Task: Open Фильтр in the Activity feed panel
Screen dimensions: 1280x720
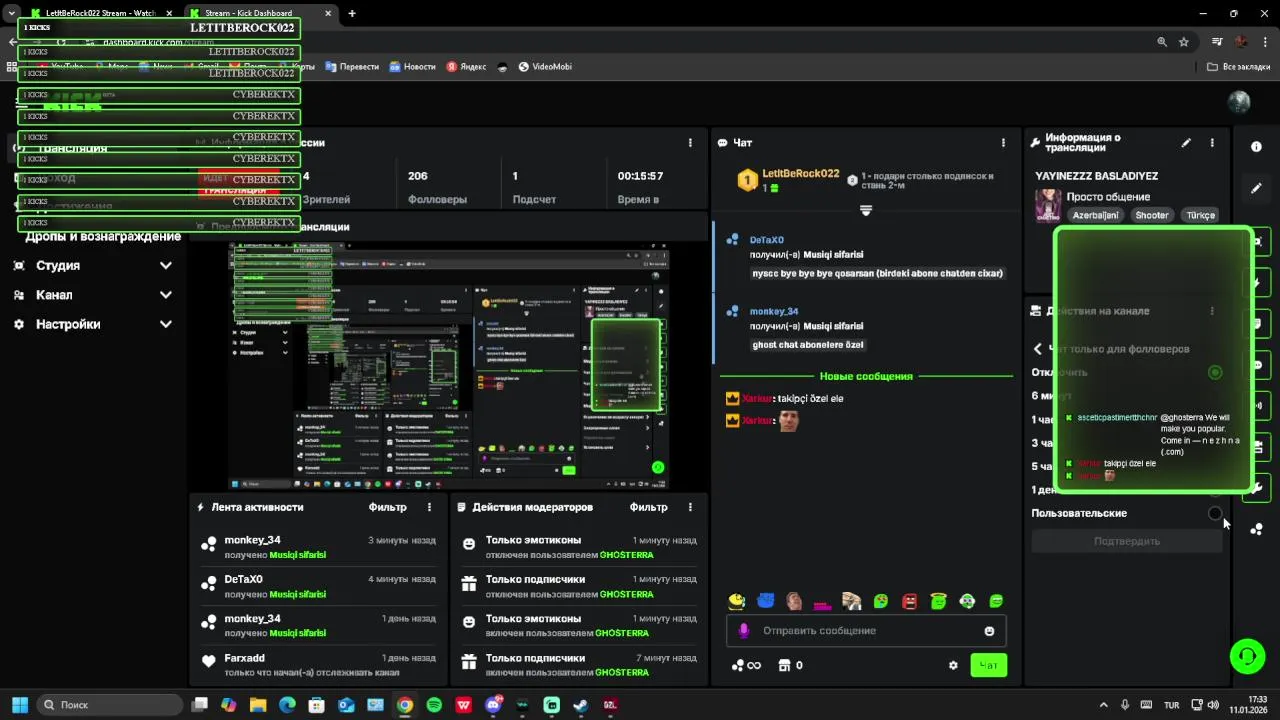Action: coord(388,507)
